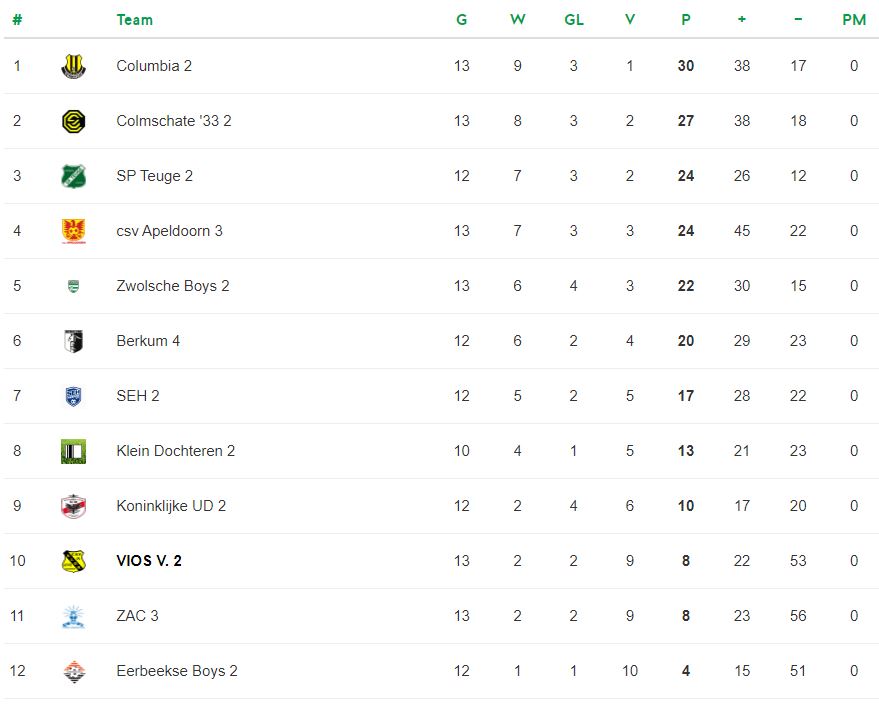
Task: Click the SP Teuge 2 green crest
Action: click(73, 176)
